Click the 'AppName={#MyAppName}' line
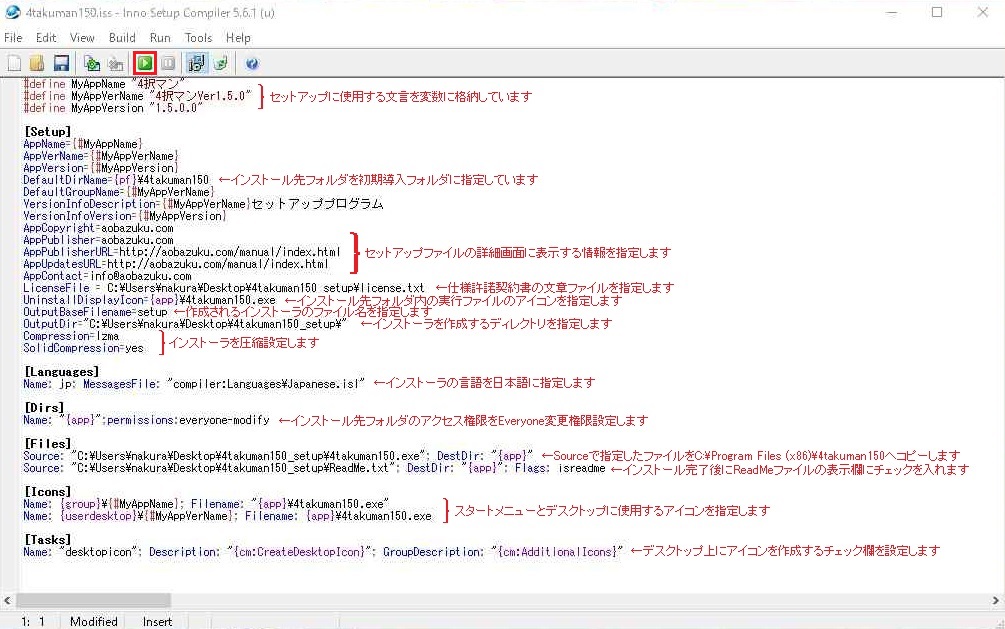Viewport: 1005px width, 629px height. pyautogui.click(x=83, y=144)
